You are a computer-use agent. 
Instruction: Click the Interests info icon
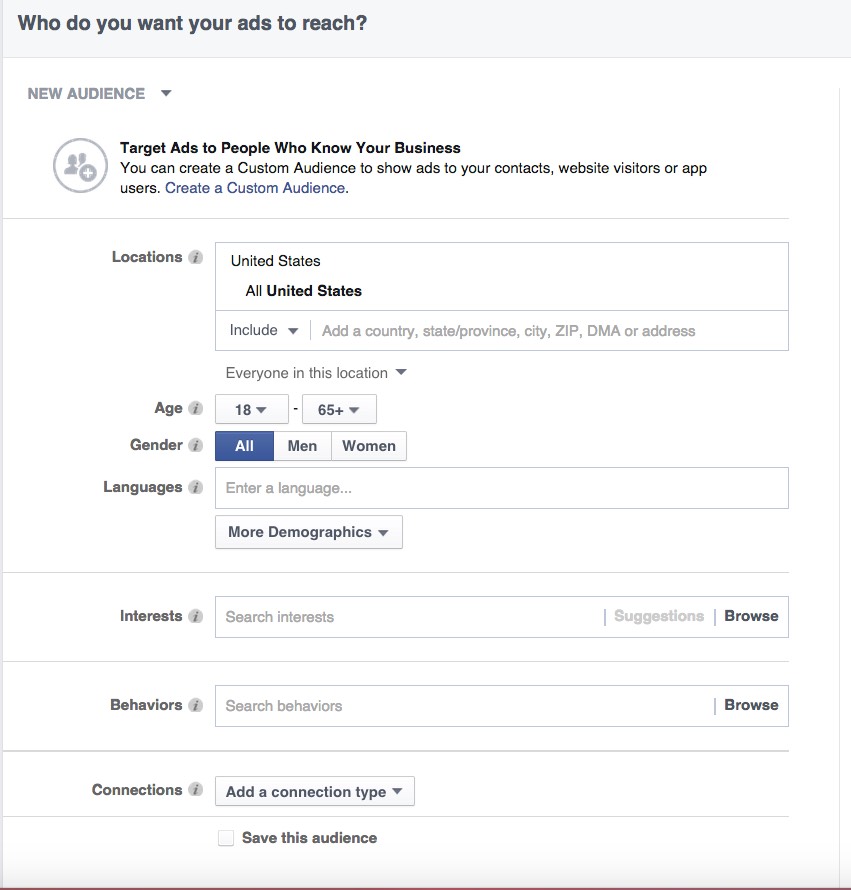[196, 617]
